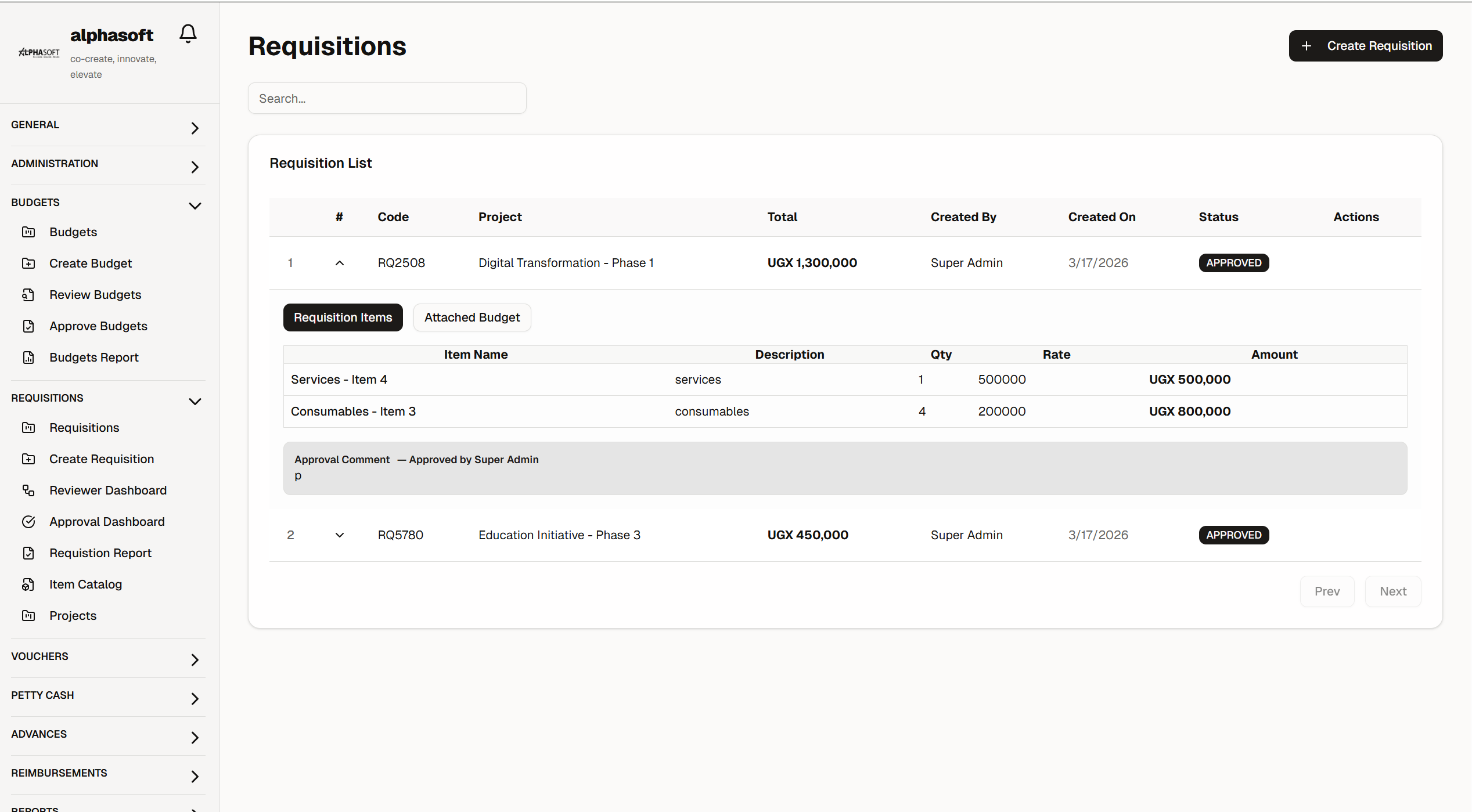Screen dimensions: 1472x812
Task: Select the Requisition Items tab
Action: click(x=343, y=317)
